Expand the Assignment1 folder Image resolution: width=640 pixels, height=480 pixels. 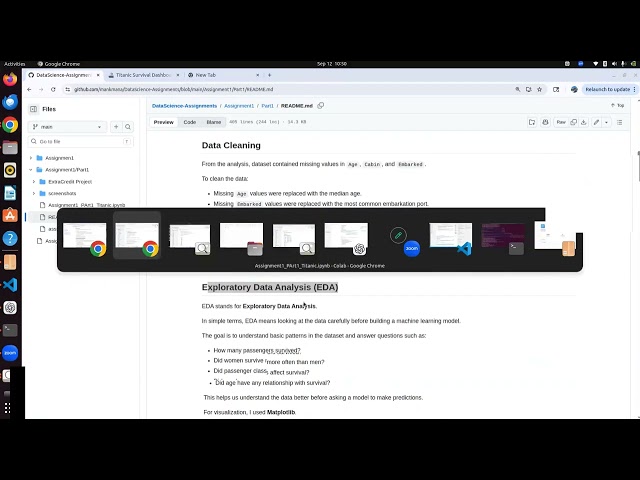coord(31,158)
